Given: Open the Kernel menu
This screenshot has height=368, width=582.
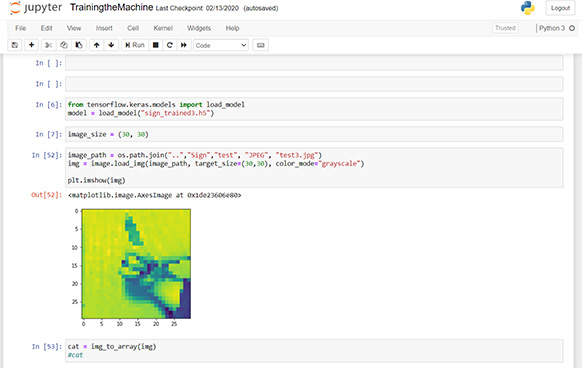Looking at the screenshot, I should pos(163,28).
